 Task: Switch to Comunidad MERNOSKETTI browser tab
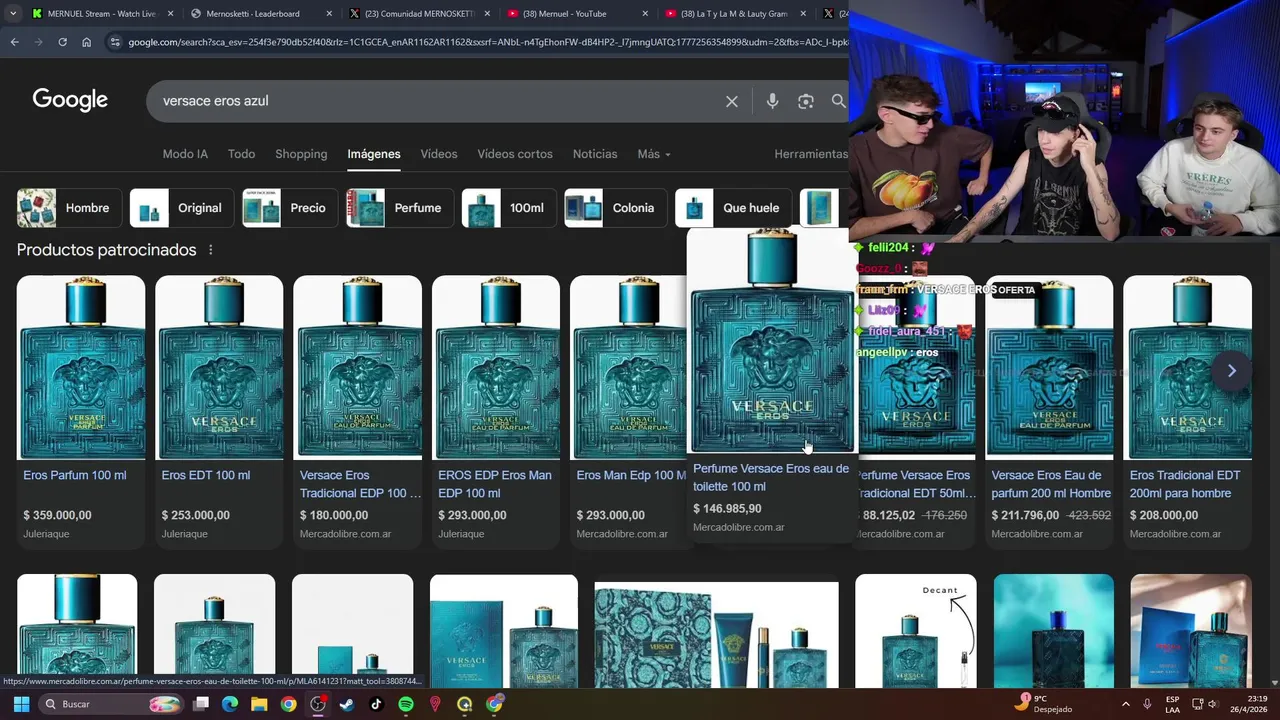[420, 14]
